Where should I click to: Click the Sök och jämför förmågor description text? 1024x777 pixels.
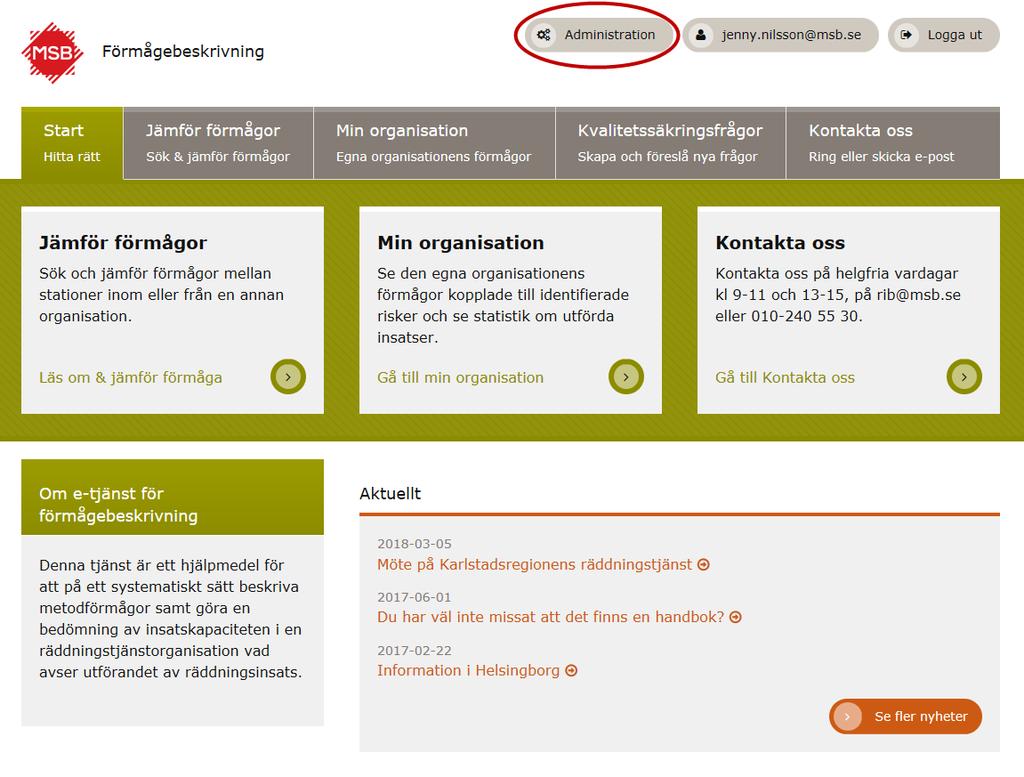tap(161, 294)
